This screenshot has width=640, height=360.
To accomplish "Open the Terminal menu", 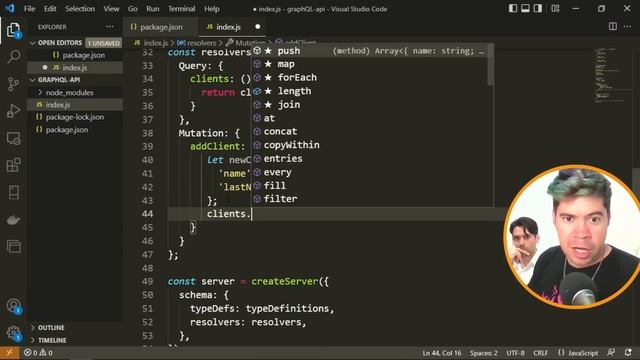I will (182, 9).
